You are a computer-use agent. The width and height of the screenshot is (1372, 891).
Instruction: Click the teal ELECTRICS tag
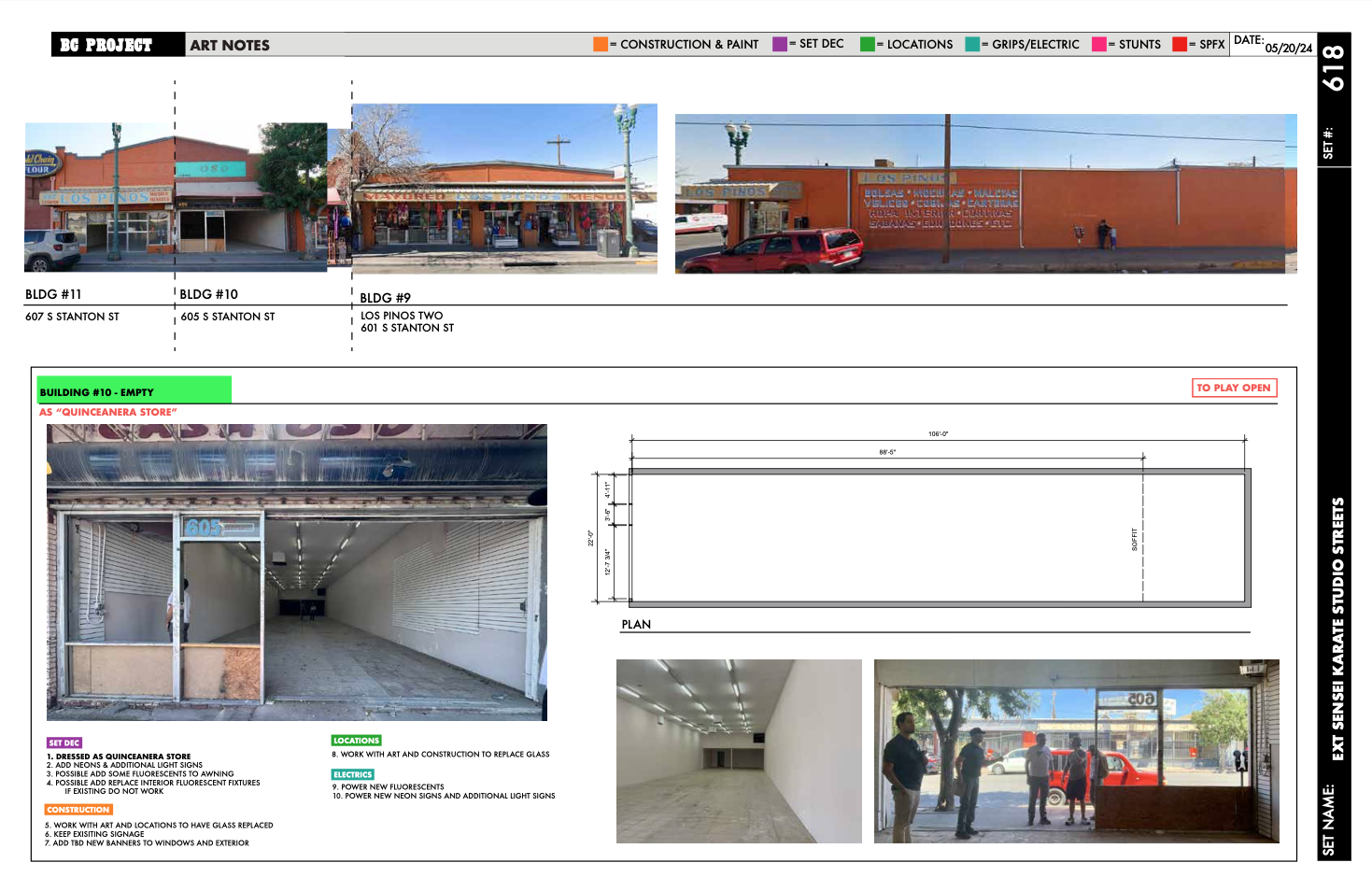coord(353,774)
